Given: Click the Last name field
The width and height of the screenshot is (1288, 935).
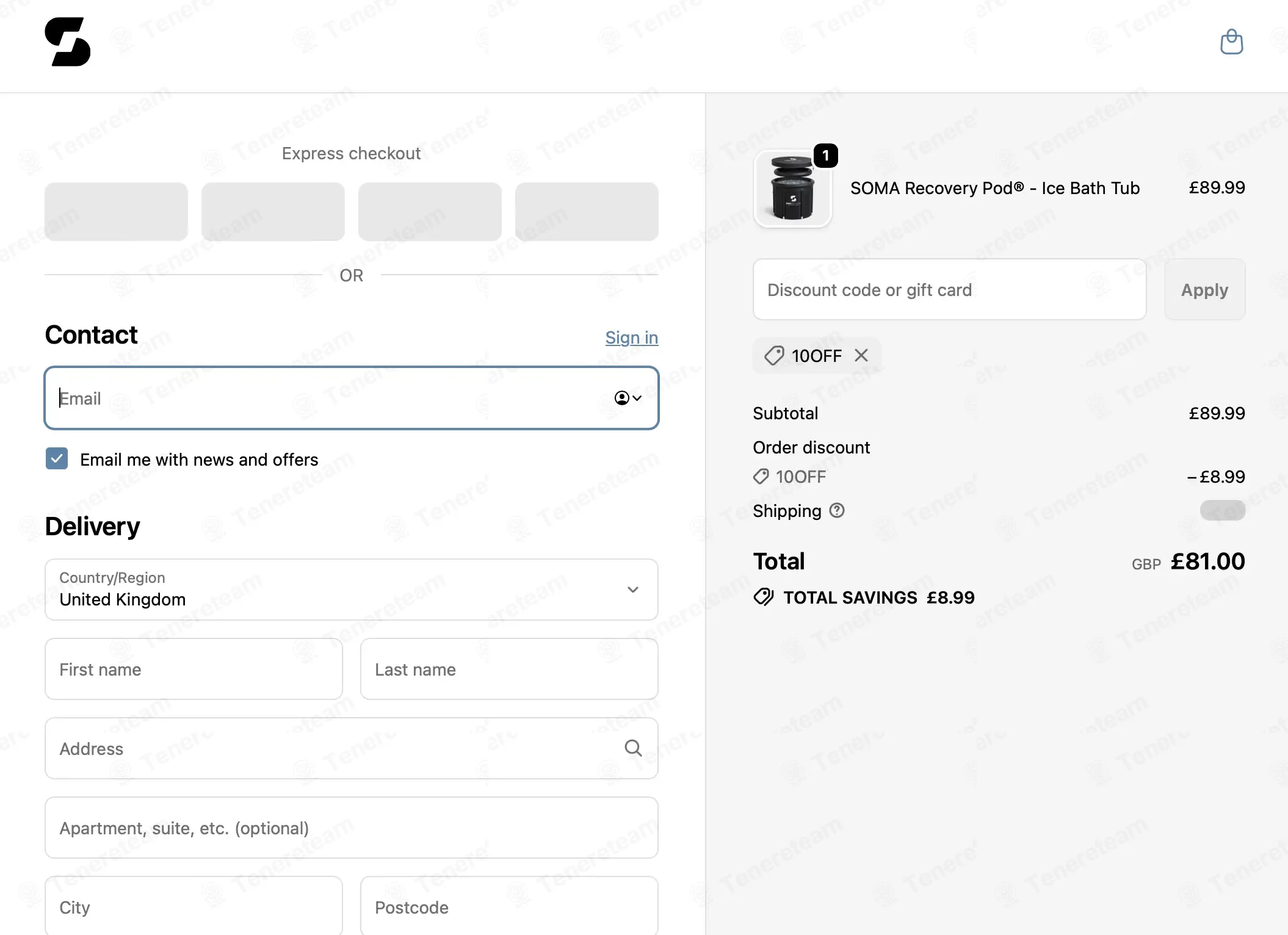Looking at the screenshot, I should 509,669.
